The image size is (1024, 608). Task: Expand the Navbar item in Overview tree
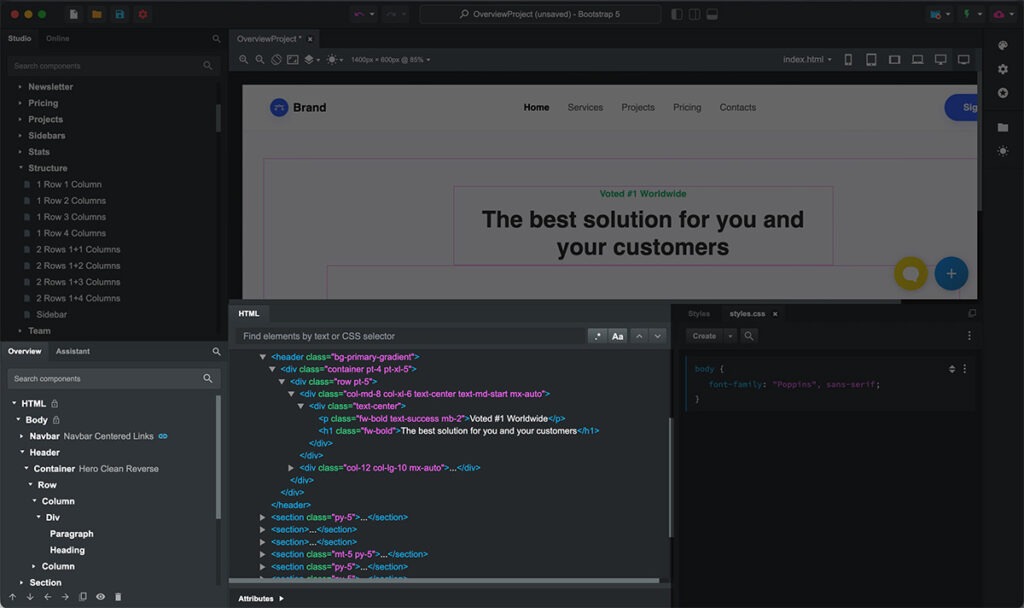pyautogui.click(x=20, y=436)
